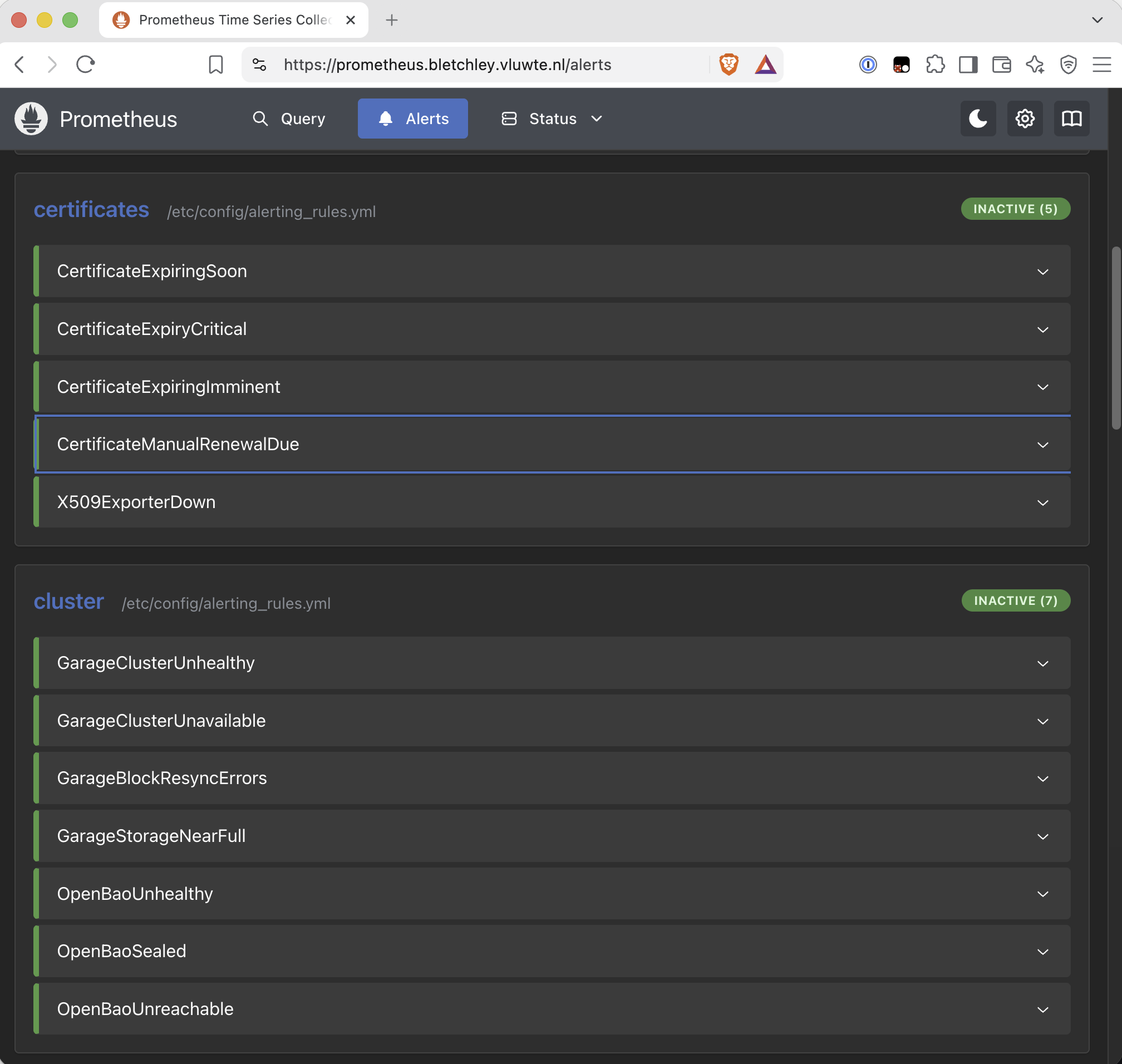Viewport: 1122px width, 1064px height.
Task: Expand the GarageBlockResyncErrors rule
Action: 552,778
